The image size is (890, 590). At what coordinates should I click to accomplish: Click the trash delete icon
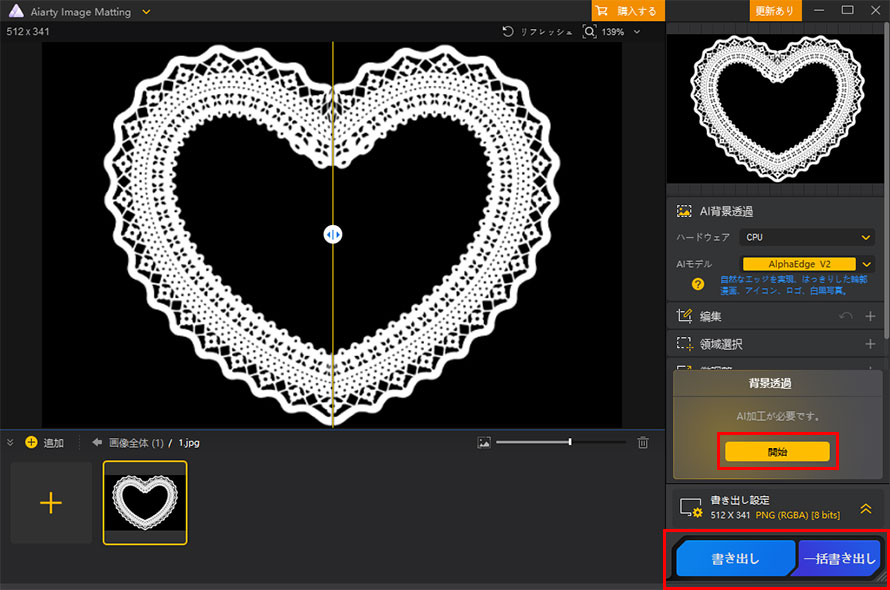643,442
